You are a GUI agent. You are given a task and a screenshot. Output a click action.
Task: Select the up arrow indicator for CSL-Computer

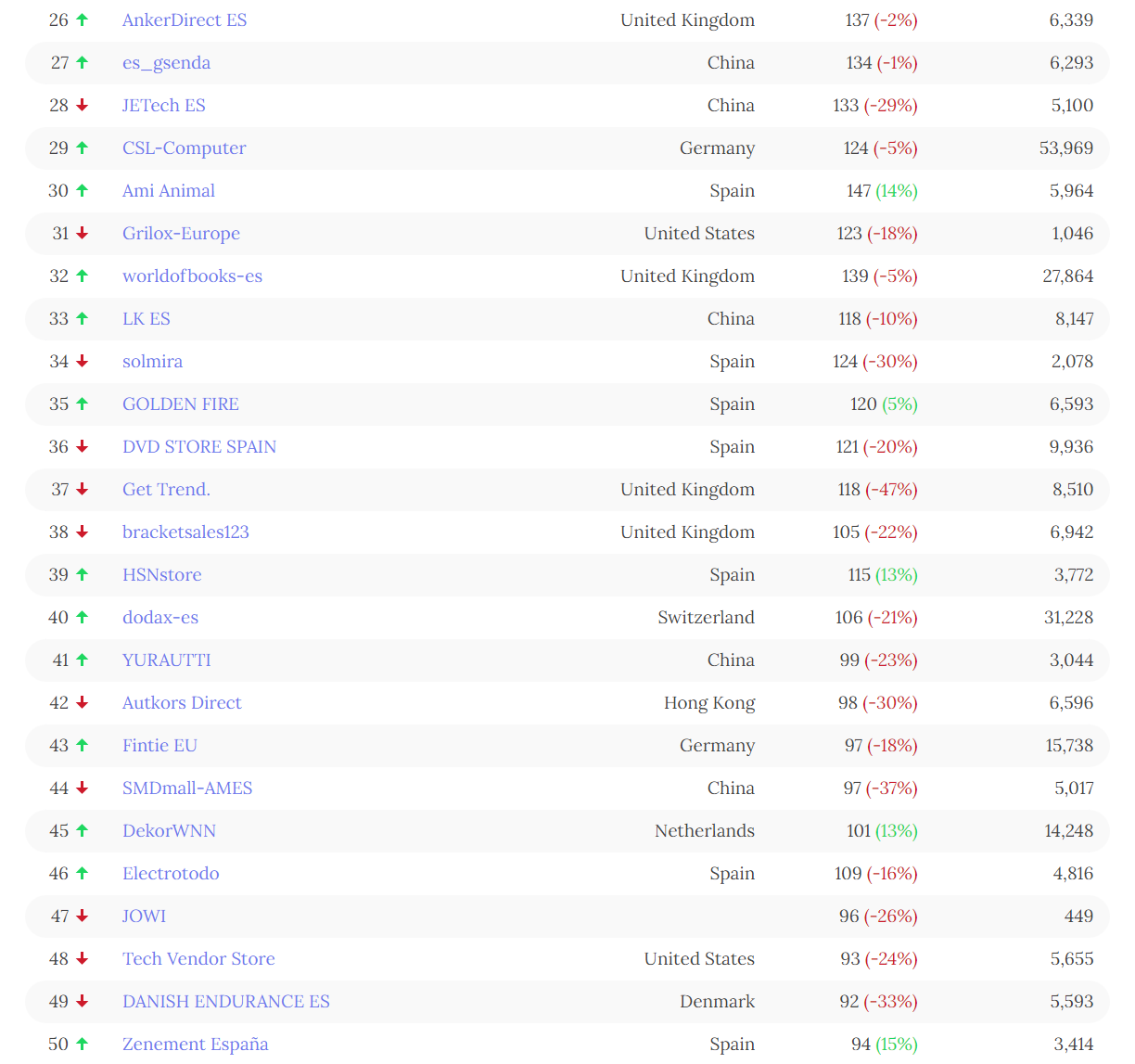[82, 147]
